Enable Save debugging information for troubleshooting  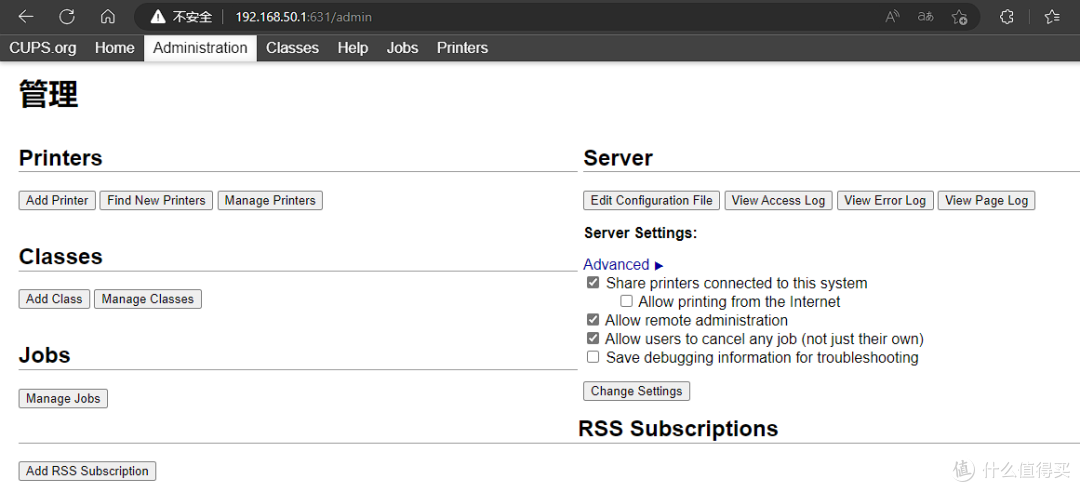tap(593, 357)
